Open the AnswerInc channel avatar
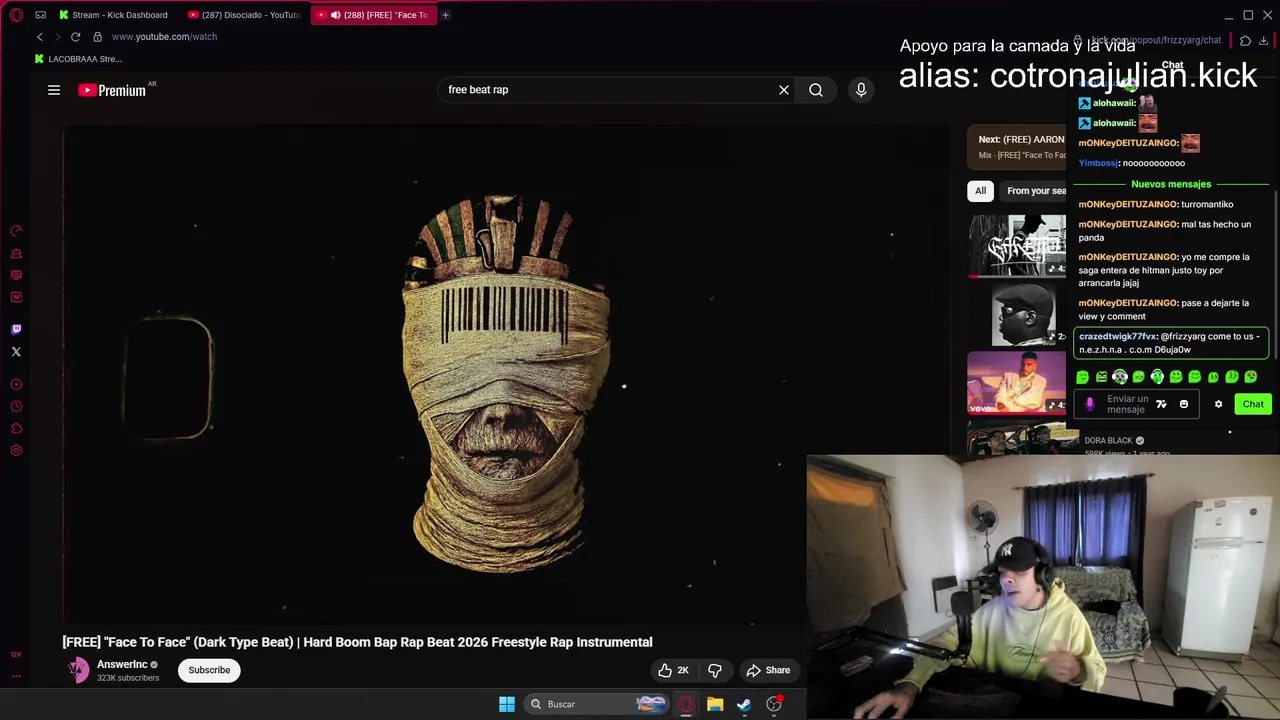The height and width of the screenshot is (720, 1280). (x=78, y=670)
